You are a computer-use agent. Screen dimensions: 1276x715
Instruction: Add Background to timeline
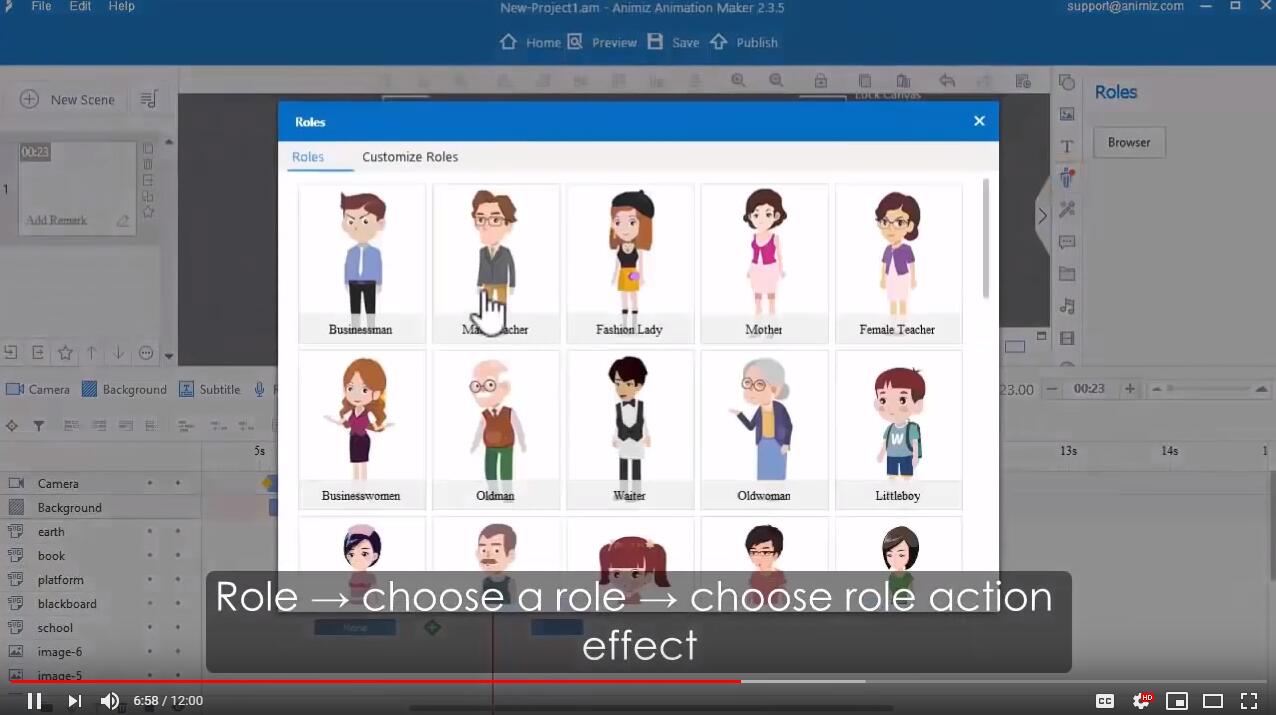click(x=124, y=389)
